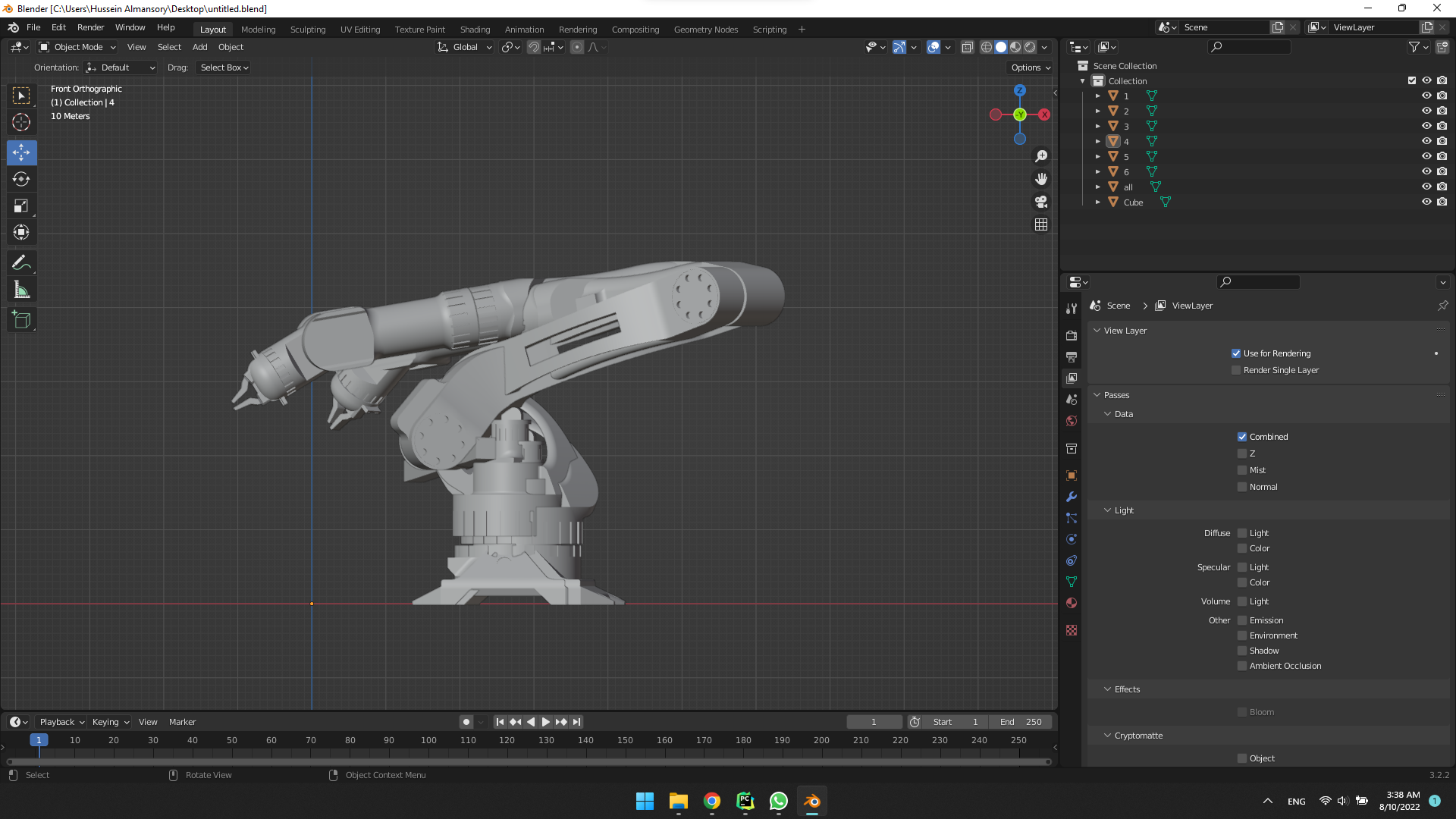Activate the Scale tool
This screenshot has width=1456, height=819.
point(21,206)
